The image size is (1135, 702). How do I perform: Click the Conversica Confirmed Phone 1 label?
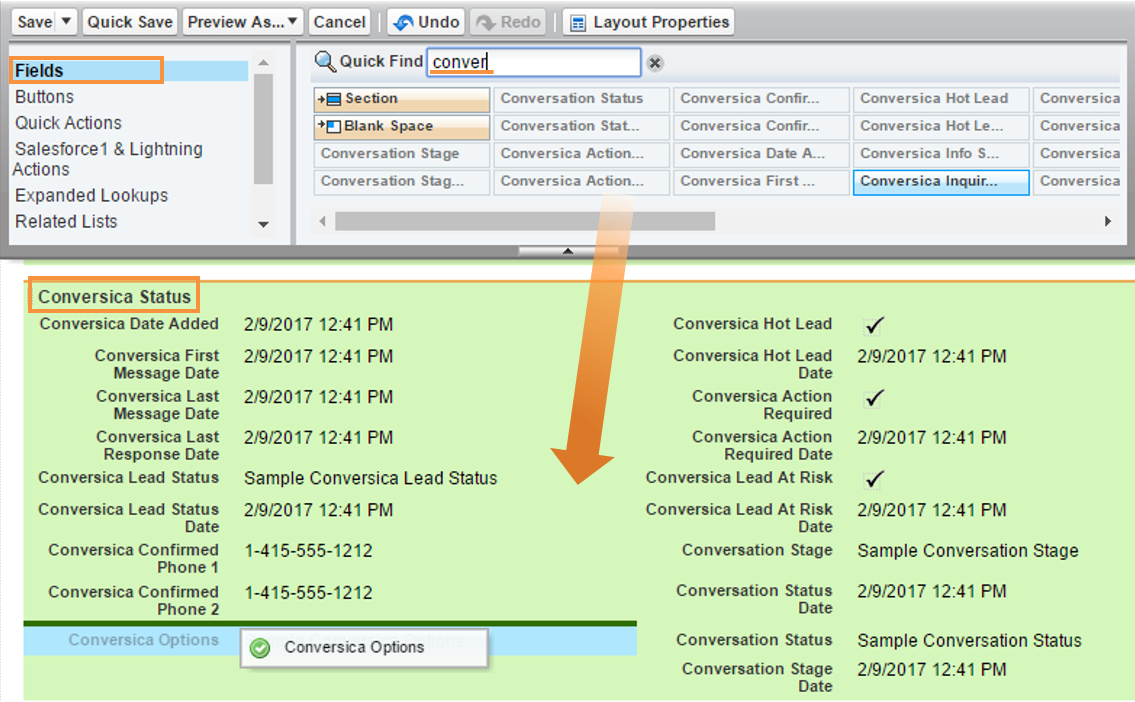pyautogui.click(x=133, y=558)
